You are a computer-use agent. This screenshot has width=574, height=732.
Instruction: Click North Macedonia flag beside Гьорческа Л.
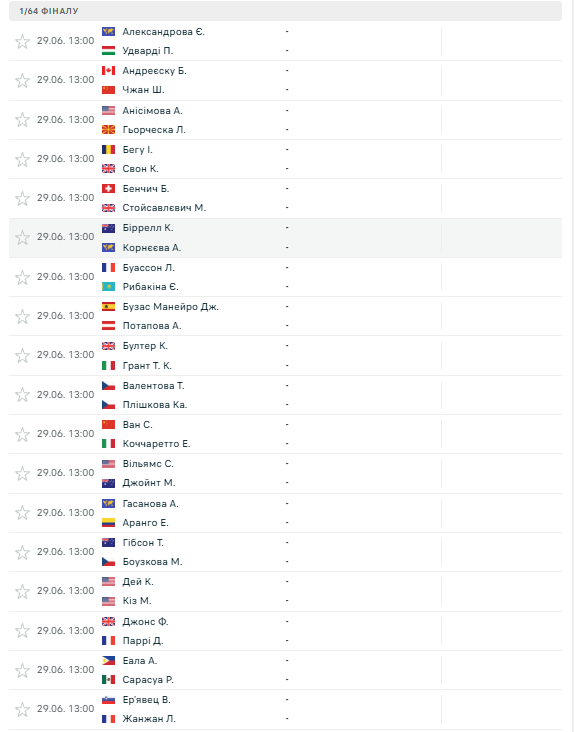point(108,130)
